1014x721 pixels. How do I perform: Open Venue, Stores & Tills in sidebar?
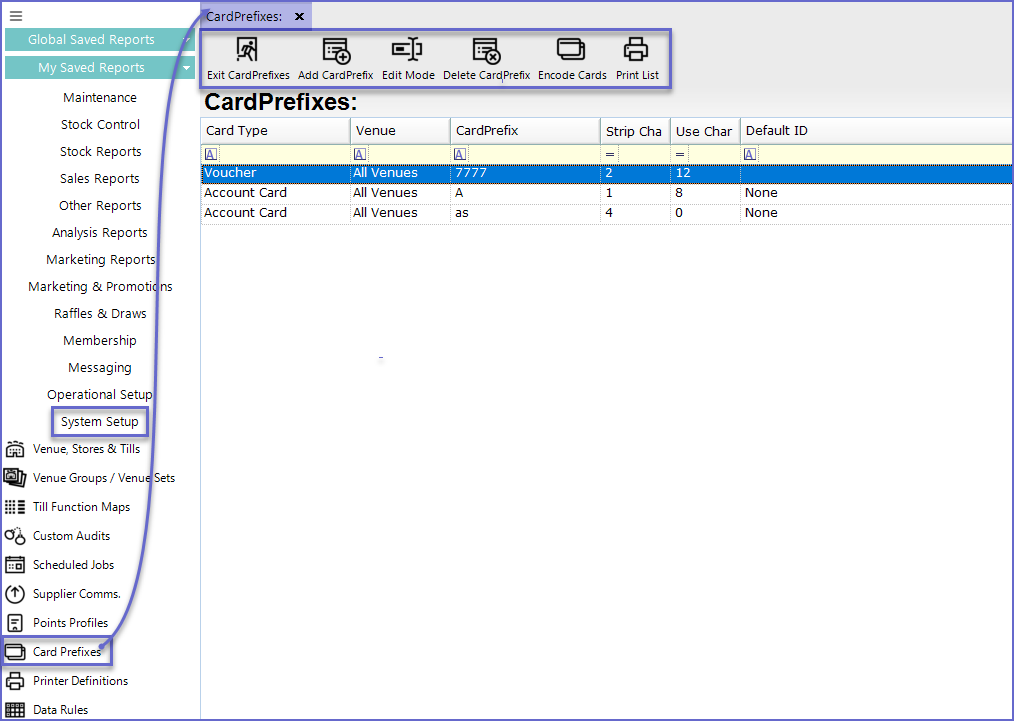click(x=86, y=449)
